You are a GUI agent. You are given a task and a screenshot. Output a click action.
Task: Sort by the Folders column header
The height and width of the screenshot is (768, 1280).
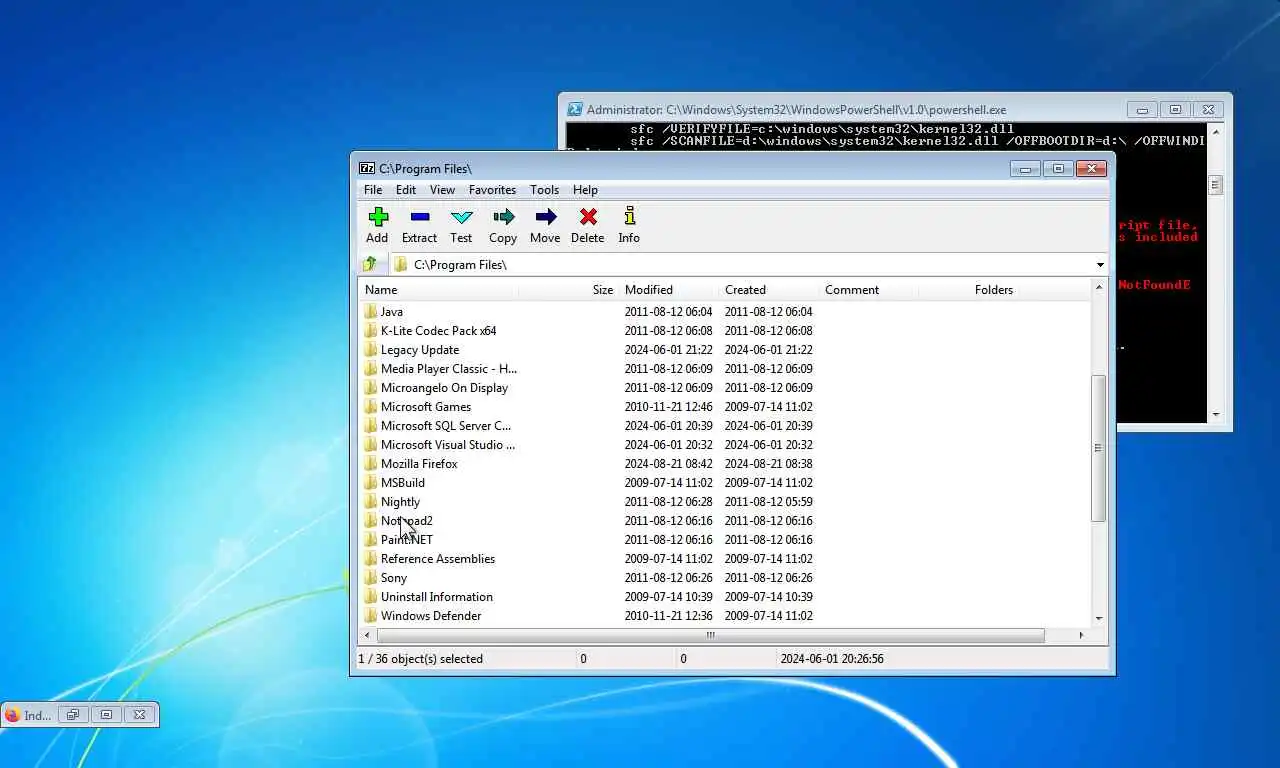coord(968,290)
